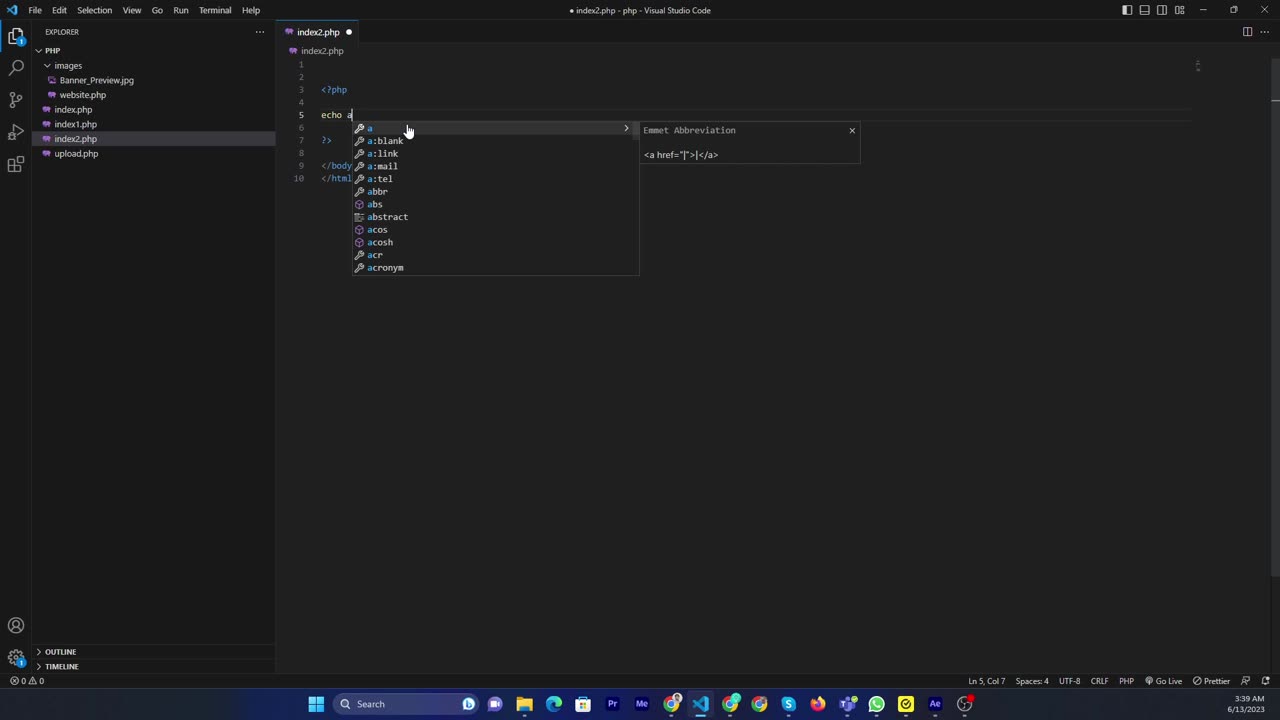Choose the 'acos' function suggestion
The width and height of the screenshot is (1280, 720).
tap(495, 230)
